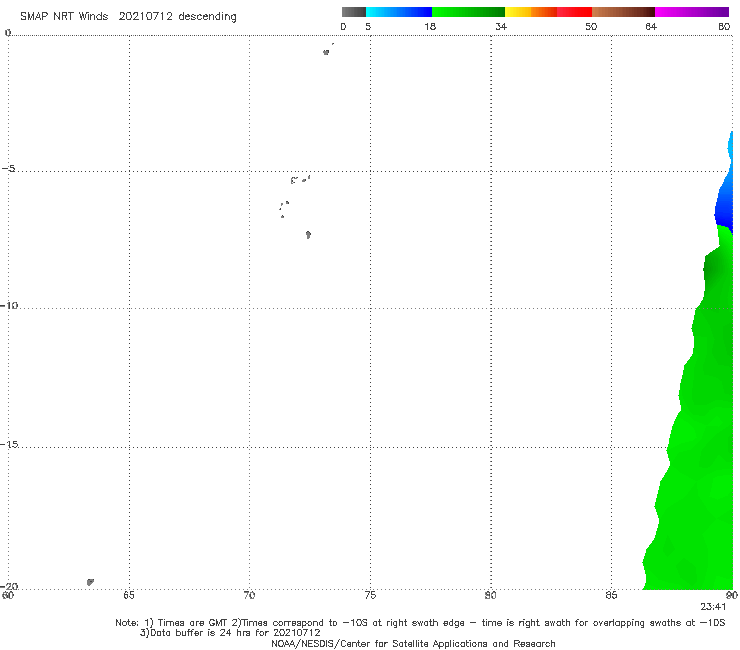
Task: Click the latitude axis label "-5"
Action: 9,169
